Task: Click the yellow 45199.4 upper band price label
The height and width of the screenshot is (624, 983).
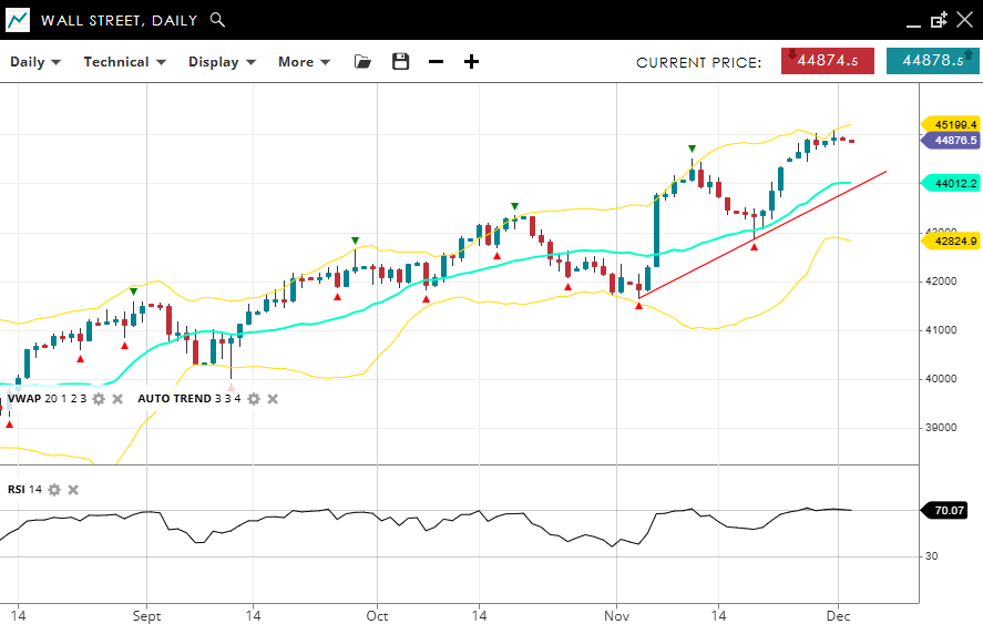Action: [950, 124]
